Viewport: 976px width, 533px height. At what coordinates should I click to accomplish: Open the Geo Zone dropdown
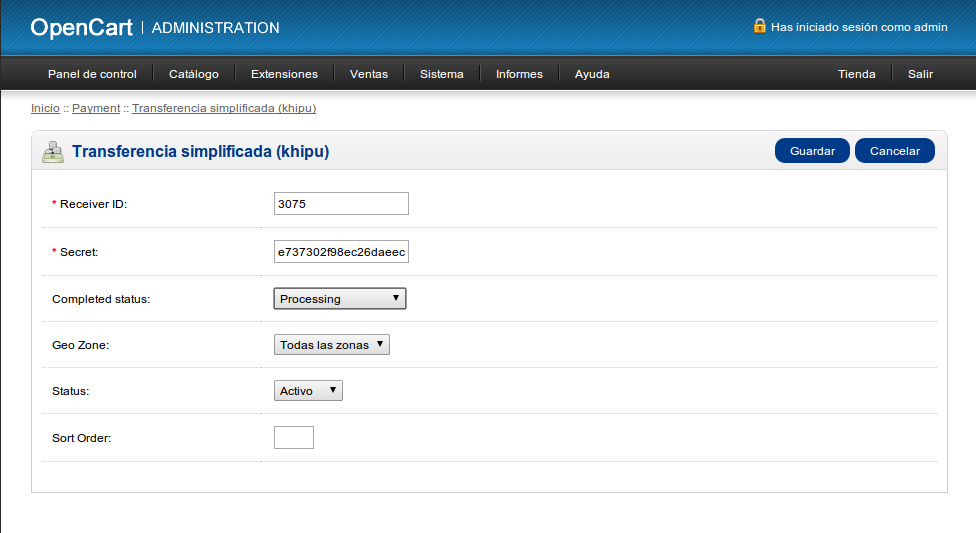point(332,344)
